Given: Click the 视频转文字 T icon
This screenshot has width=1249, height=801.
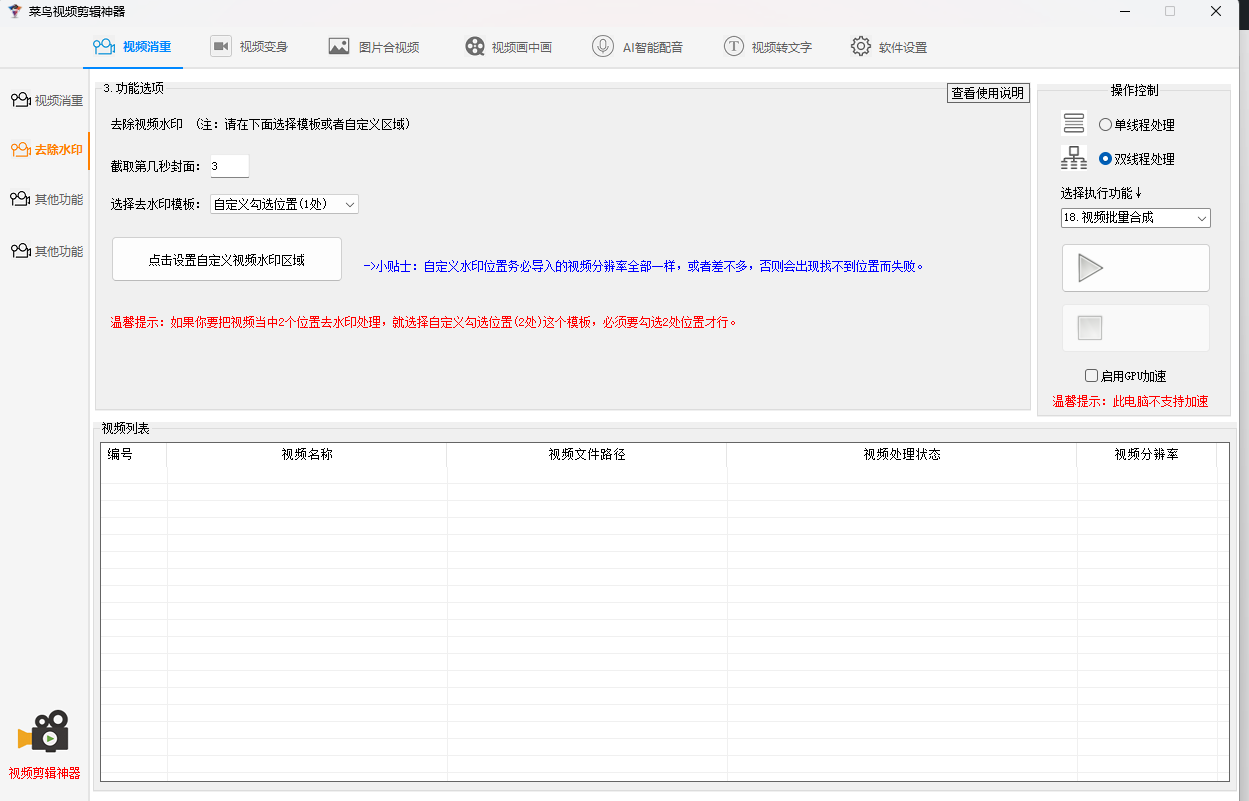Looking at the screenshot, I should [x=734, y=46].
